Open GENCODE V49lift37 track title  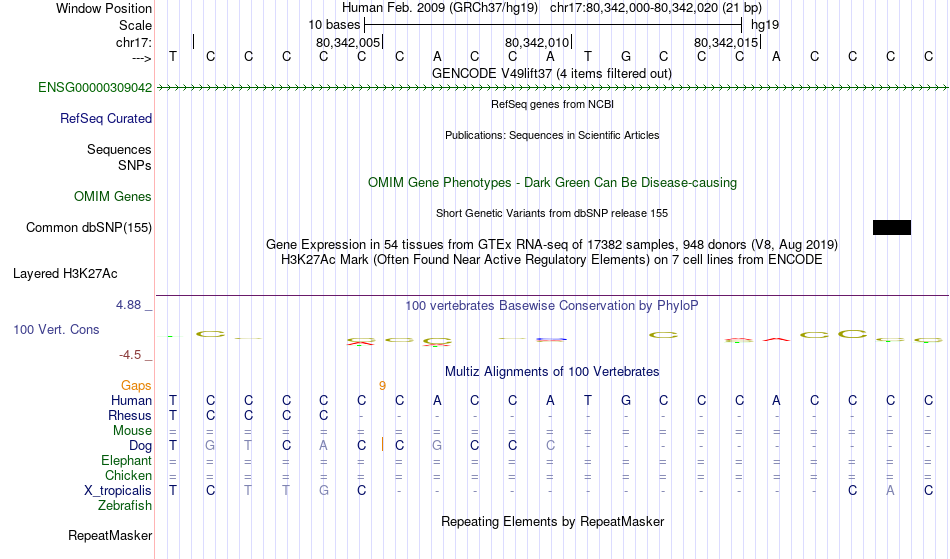(x=552, y=74)
